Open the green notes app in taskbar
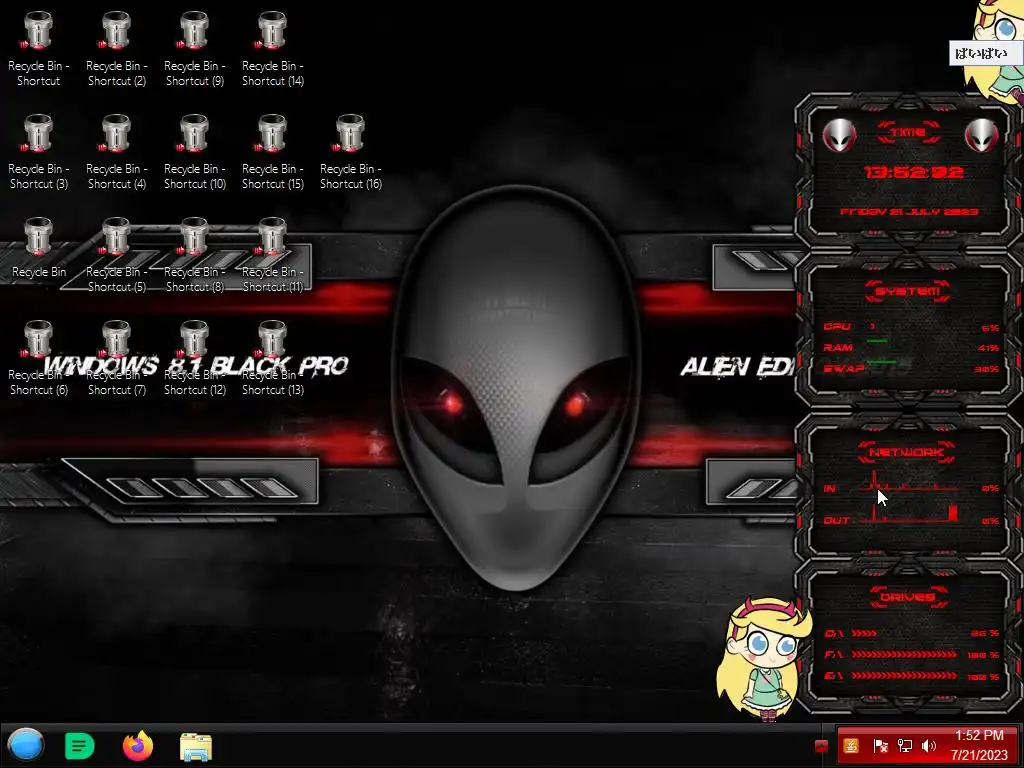The height and width of the screenshot is (768, 1024). (80, 746)
